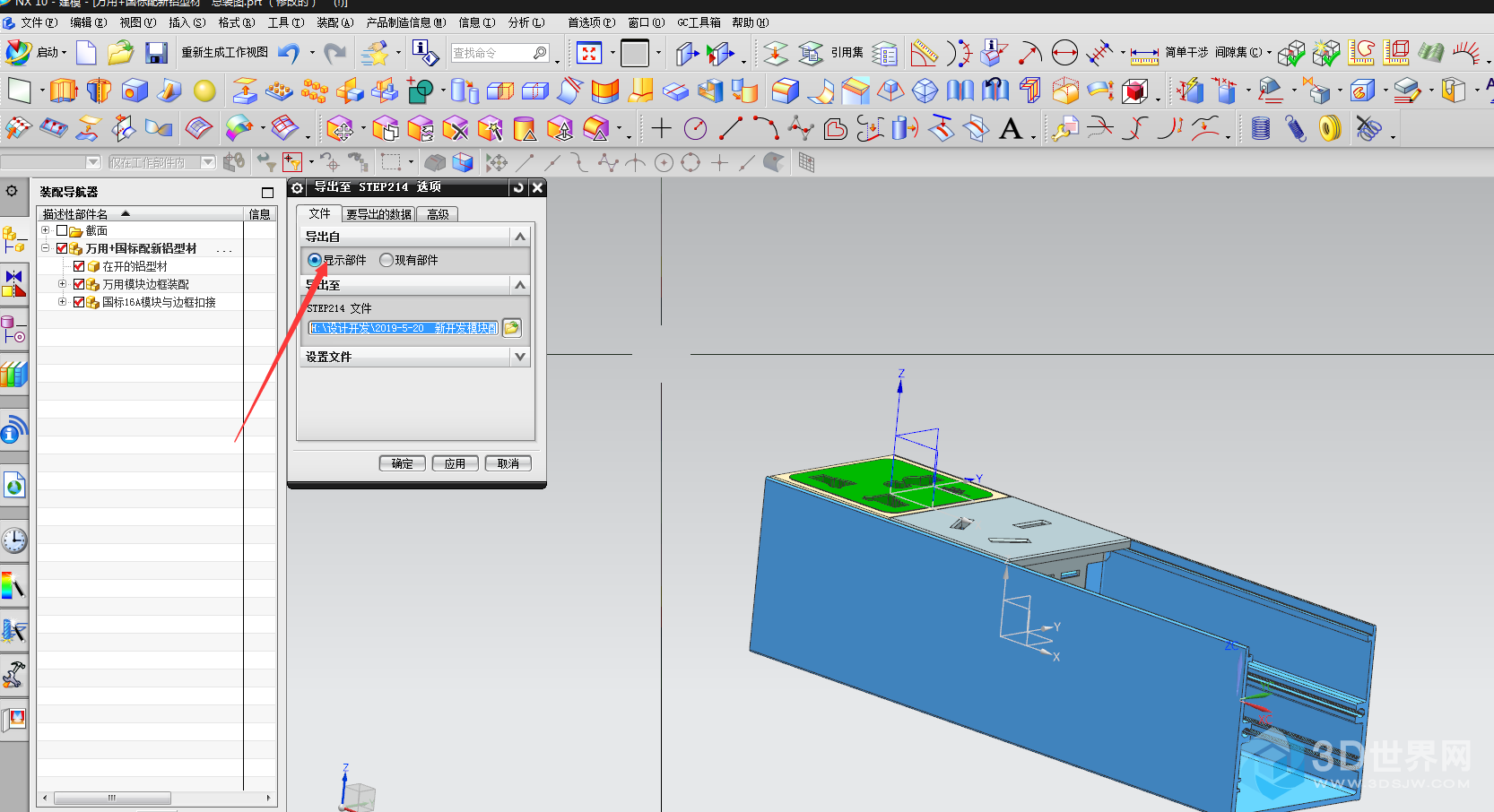
Task: Check the 截面 checkbox
Action: (x=62, y=230)
